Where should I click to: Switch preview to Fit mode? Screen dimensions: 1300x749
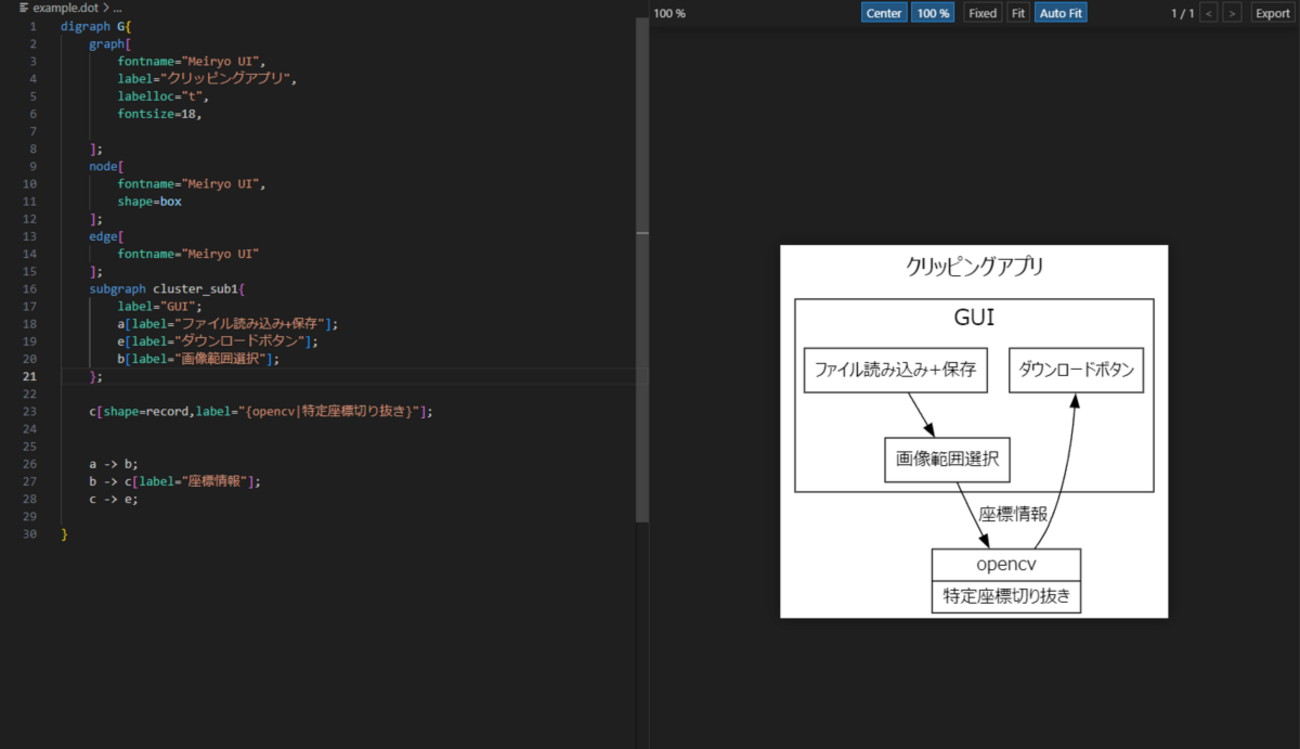(1018, 12)
